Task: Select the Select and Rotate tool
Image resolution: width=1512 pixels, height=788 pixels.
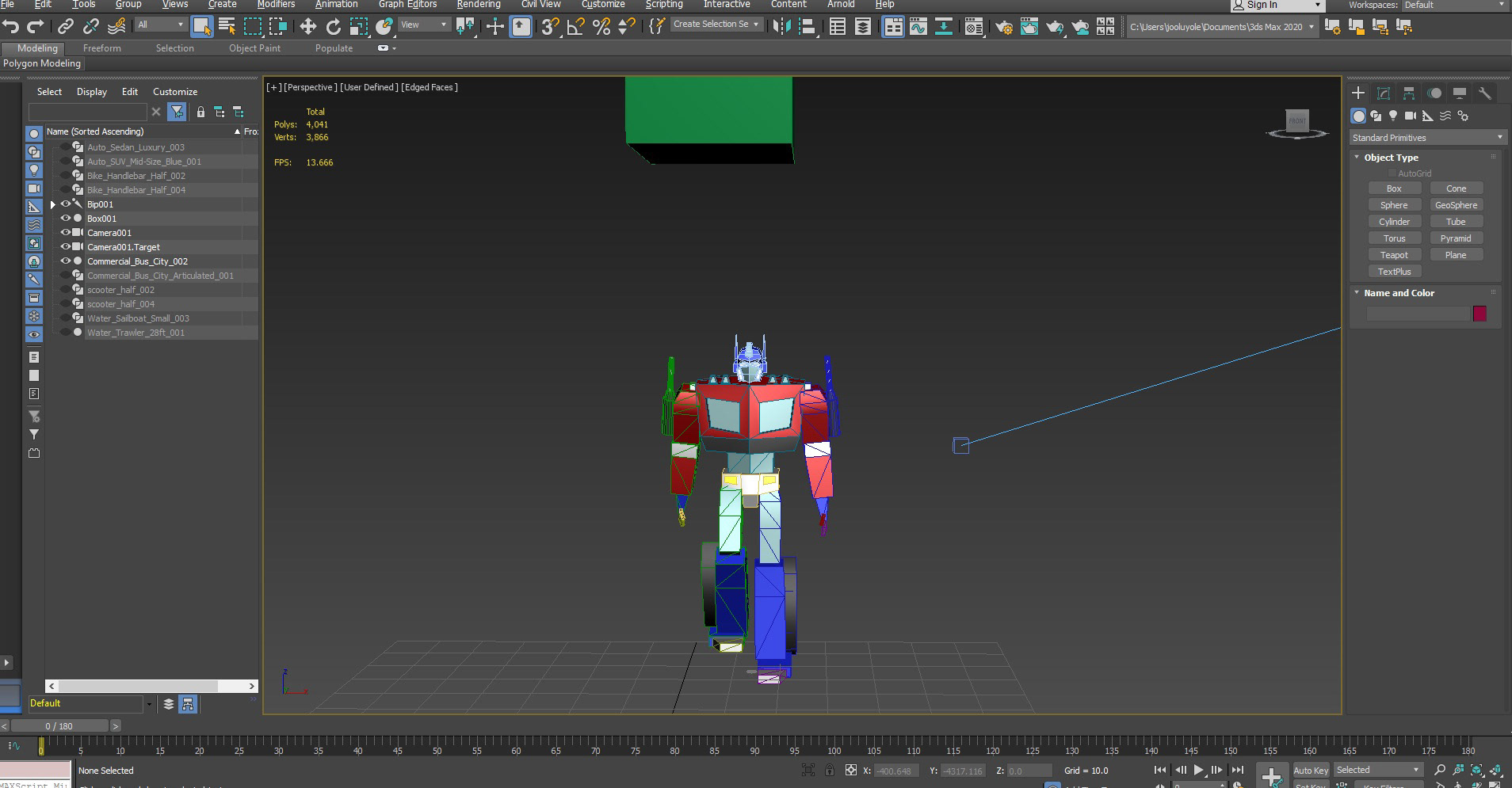Action: (334, 27)
